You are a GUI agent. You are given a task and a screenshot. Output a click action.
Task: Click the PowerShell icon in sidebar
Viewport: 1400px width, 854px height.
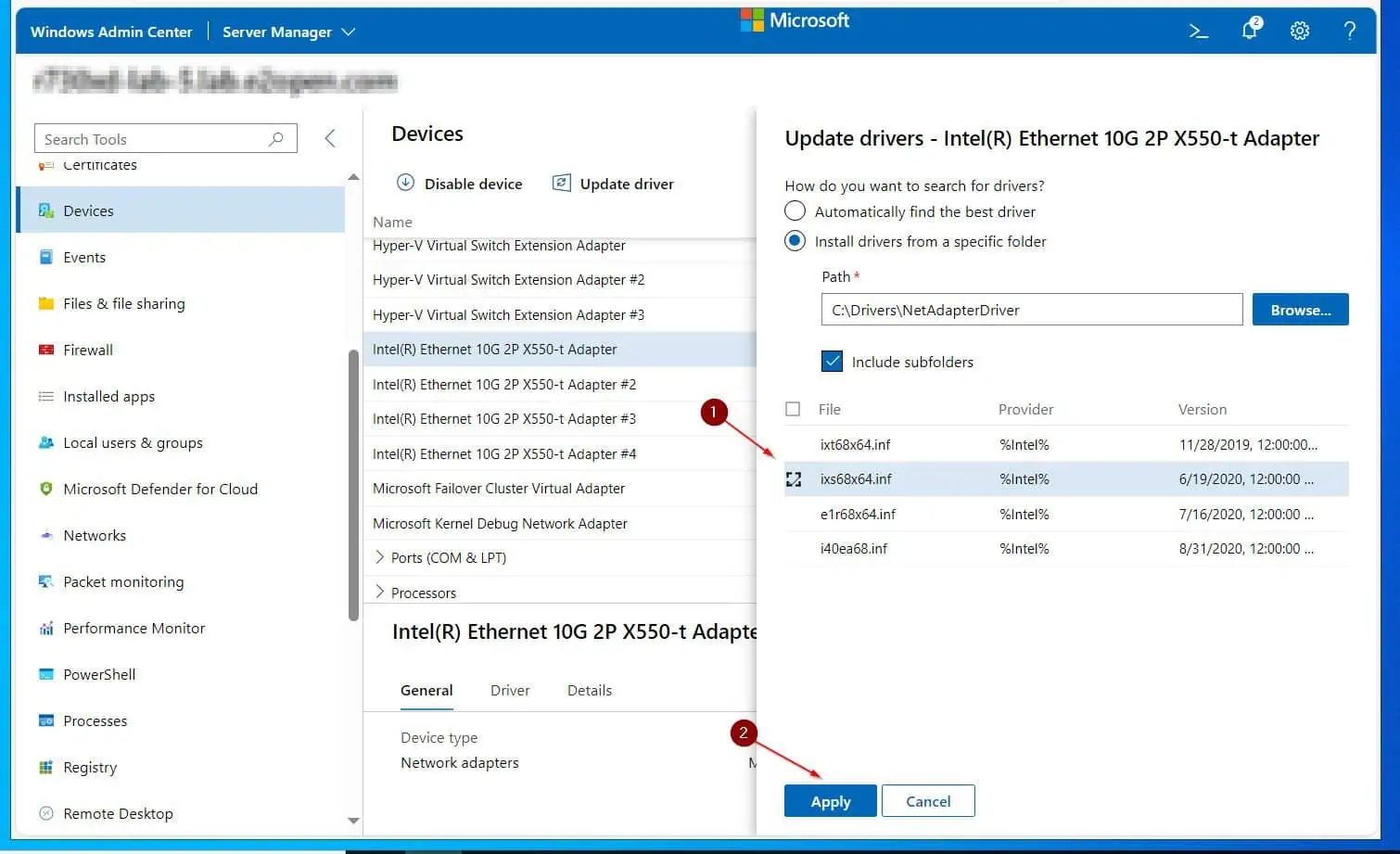(46, 674)
